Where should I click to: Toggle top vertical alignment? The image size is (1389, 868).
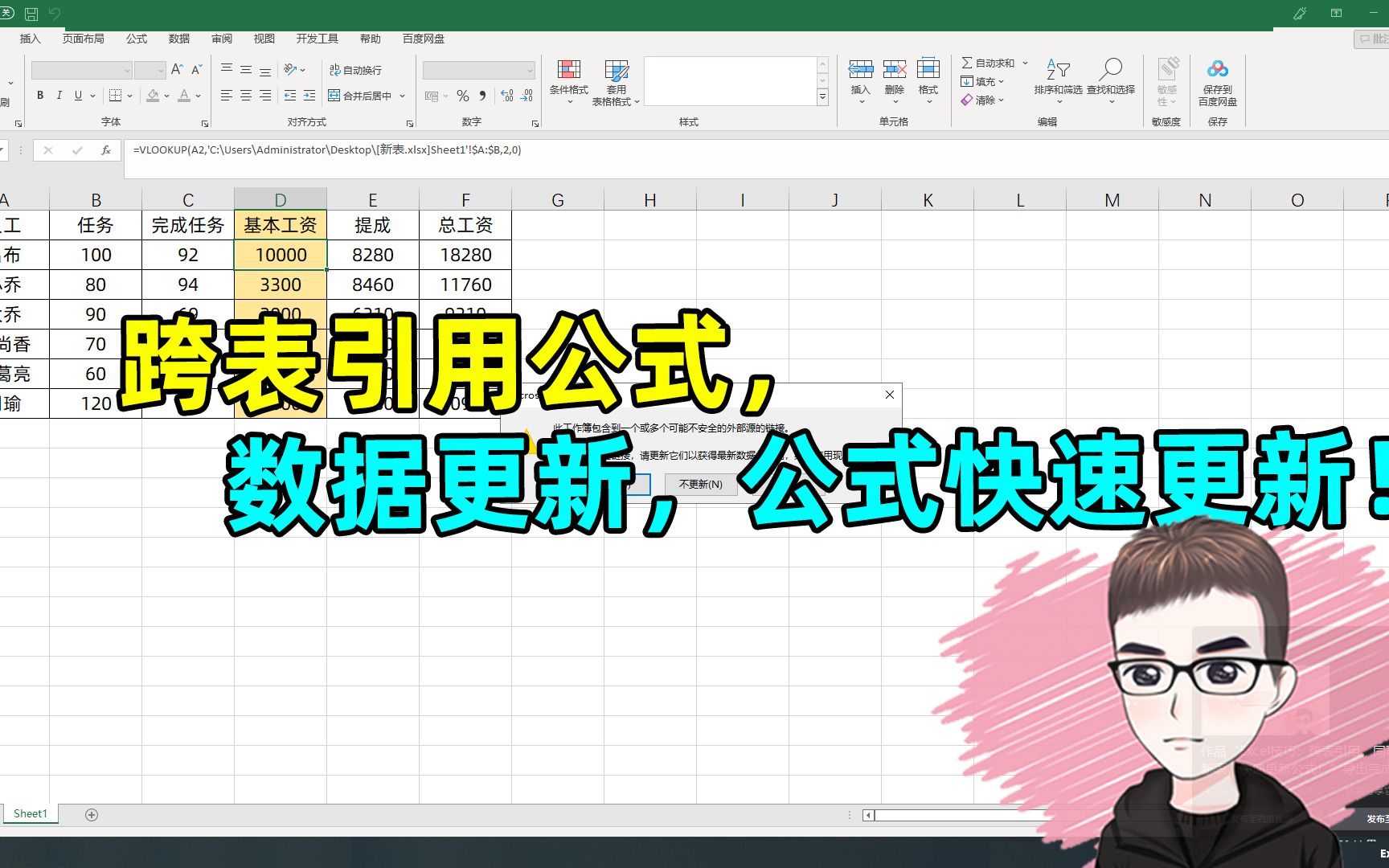click(x=227, y=70)
